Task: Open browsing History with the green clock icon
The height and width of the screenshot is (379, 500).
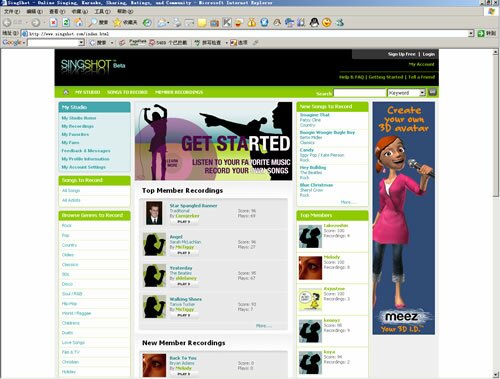Action: pos(147,23)
